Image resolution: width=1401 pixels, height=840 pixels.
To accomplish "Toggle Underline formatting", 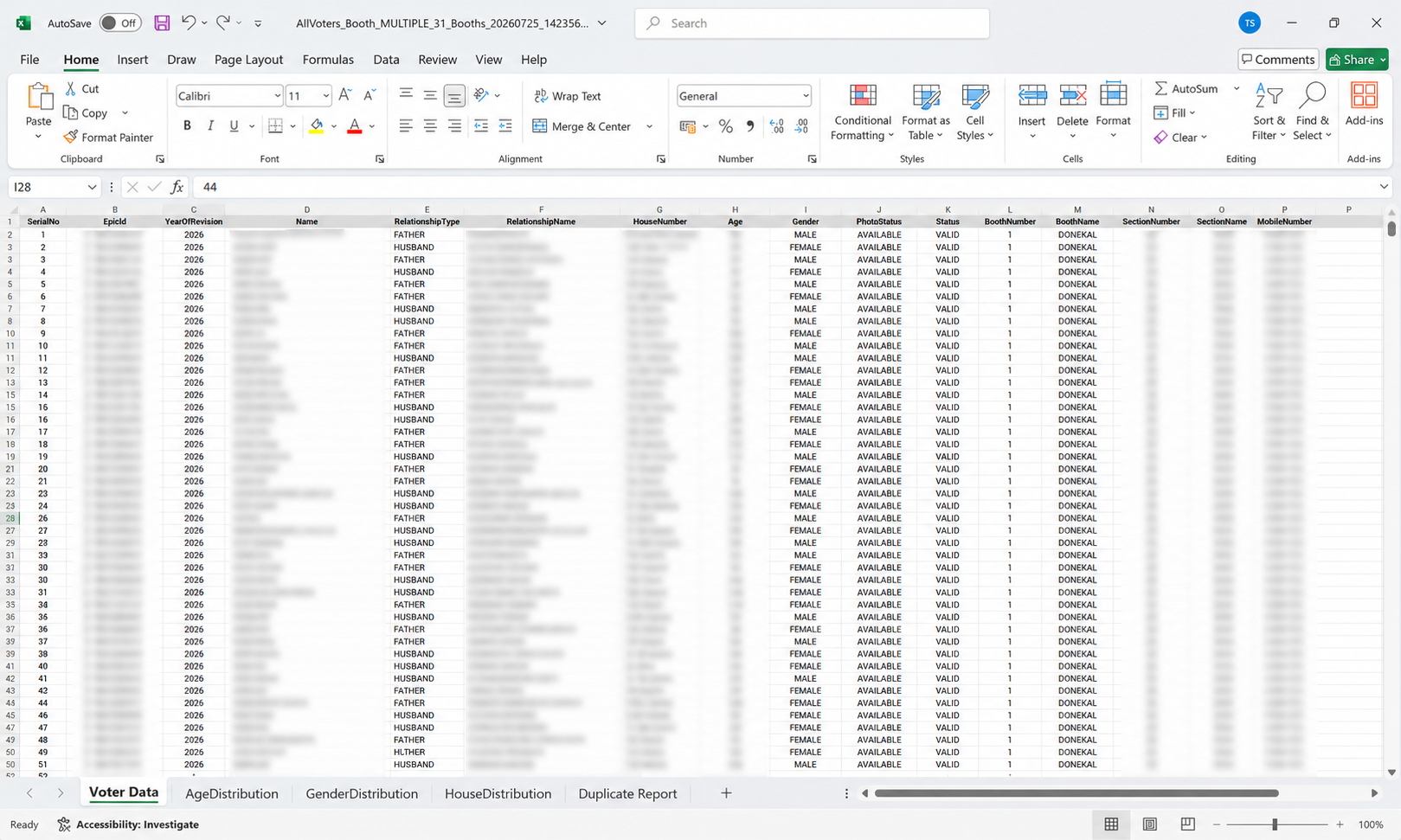I will pos(234,126).
